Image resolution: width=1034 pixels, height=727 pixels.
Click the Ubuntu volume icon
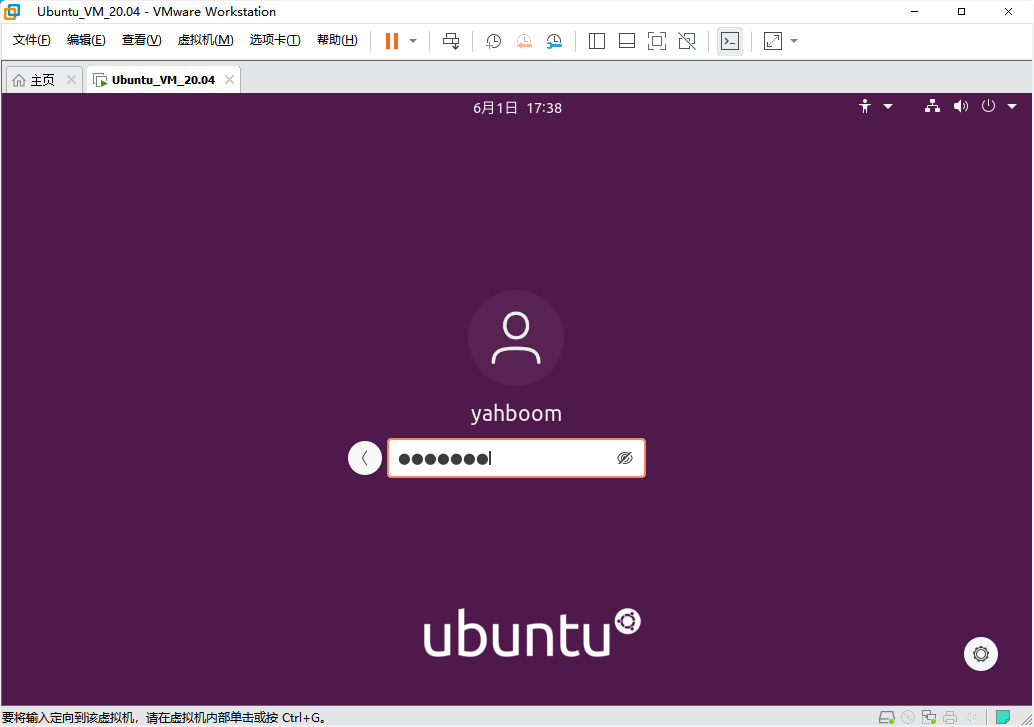[x=961, y=106]
